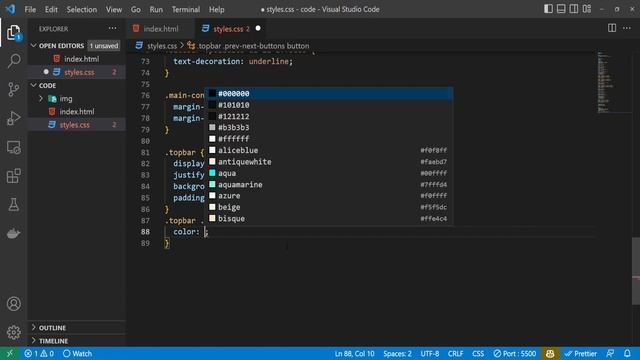Click the Copilot icon in status bar
Screen dimensions: 640x360
[550, 353]
